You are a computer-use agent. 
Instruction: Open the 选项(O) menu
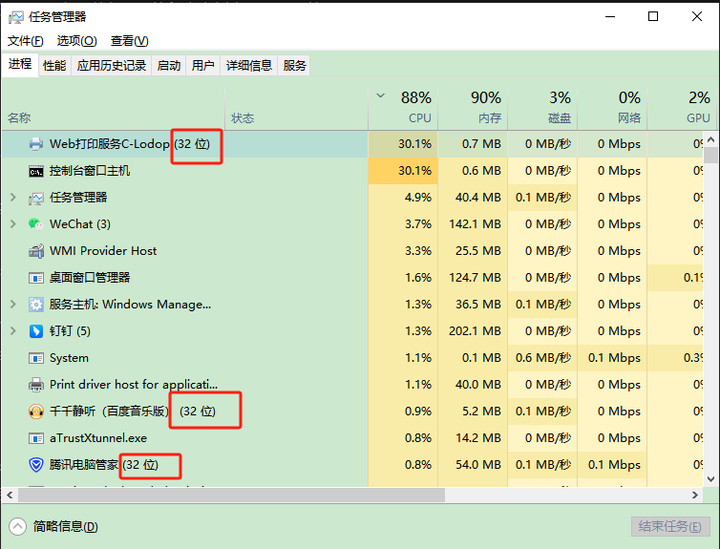coord(77,41)
